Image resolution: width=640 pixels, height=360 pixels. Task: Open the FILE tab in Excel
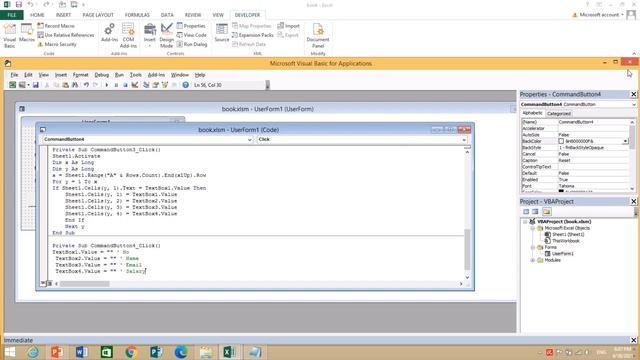(x=12, y=15)
